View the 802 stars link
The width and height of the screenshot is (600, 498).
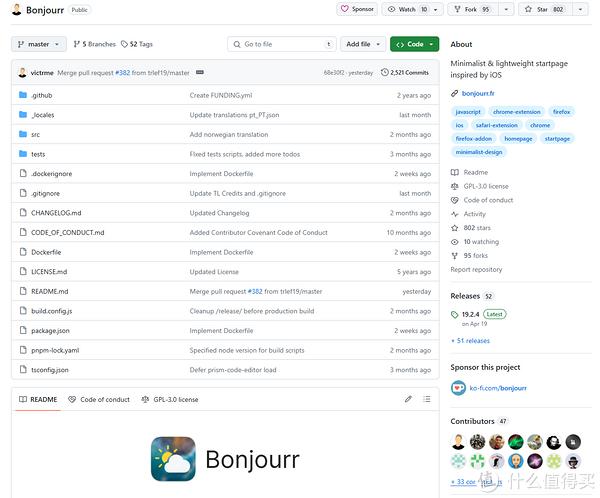click(471, 228)
